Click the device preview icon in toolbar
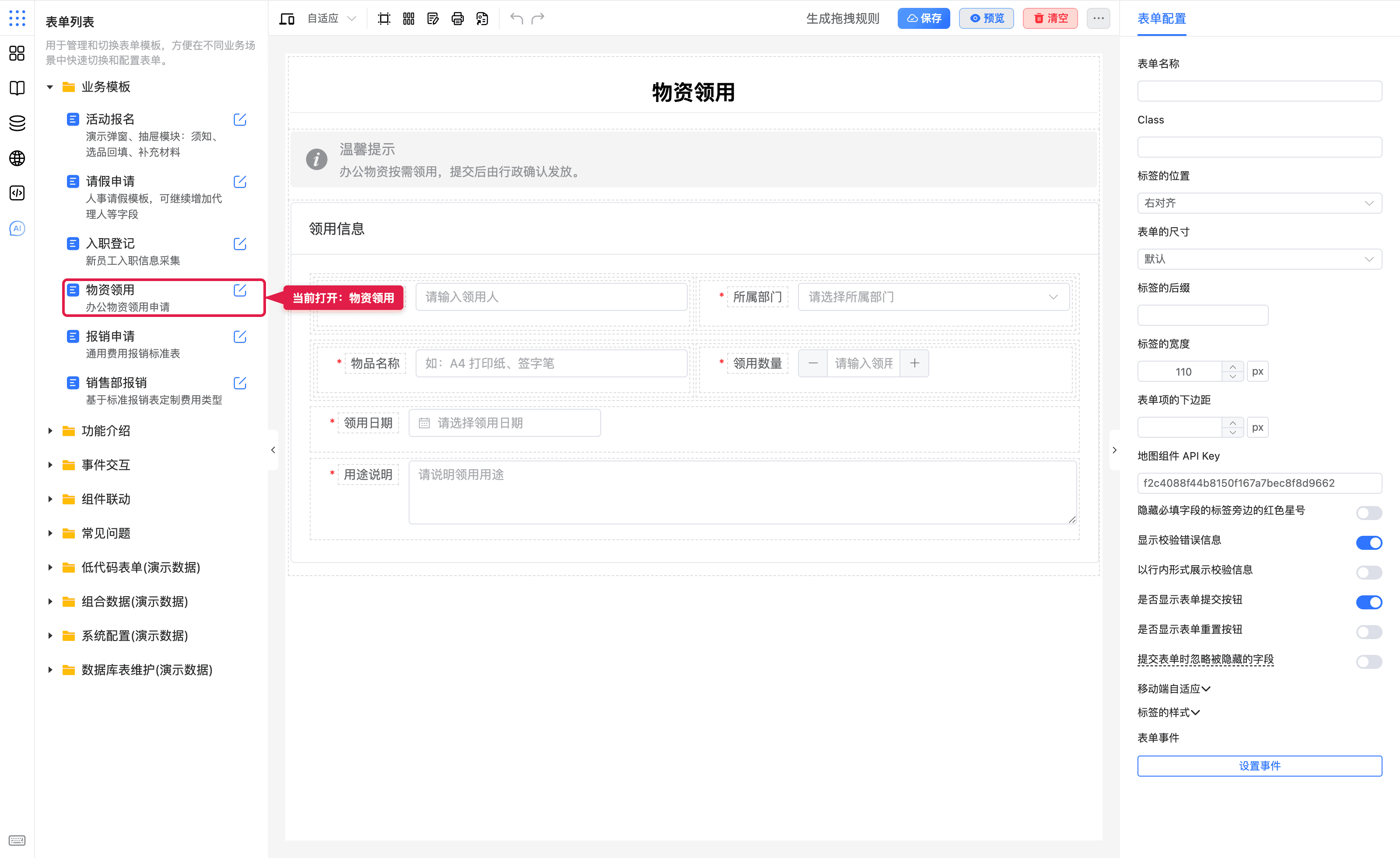 [287, 19]
